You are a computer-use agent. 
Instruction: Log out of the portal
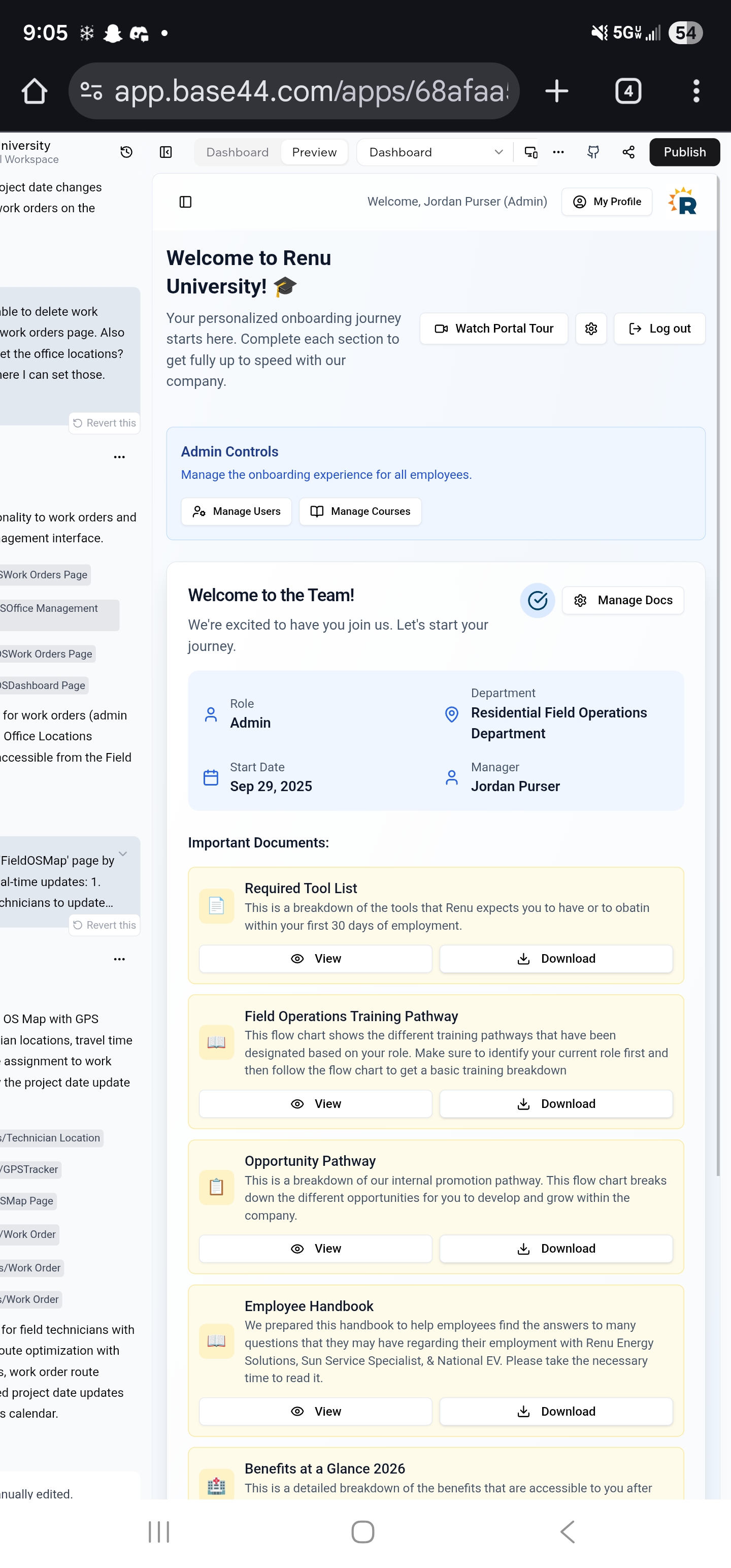click(660, 329)
